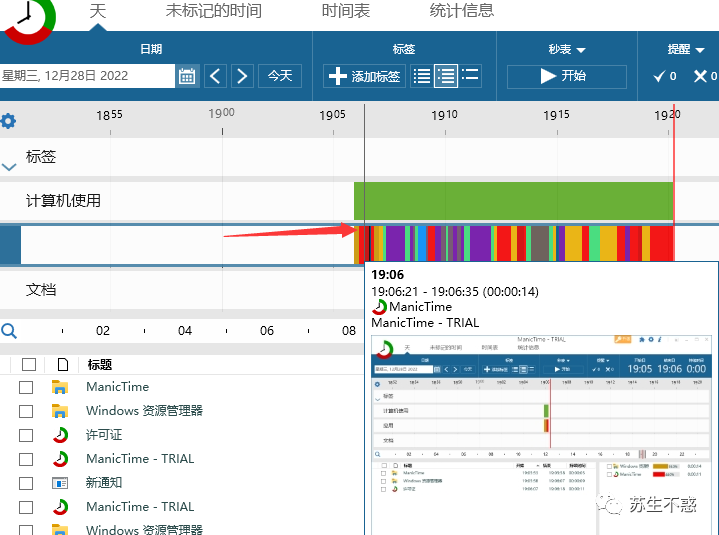Click the 标题 column header
This screenshot has width=719, height=535.
100,364
